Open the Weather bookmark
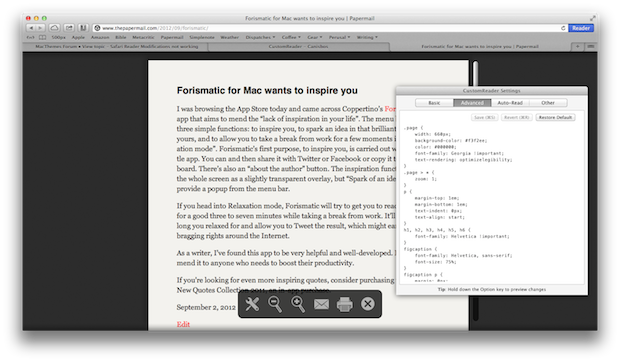620x362 pixels. (x=229, y=37)
